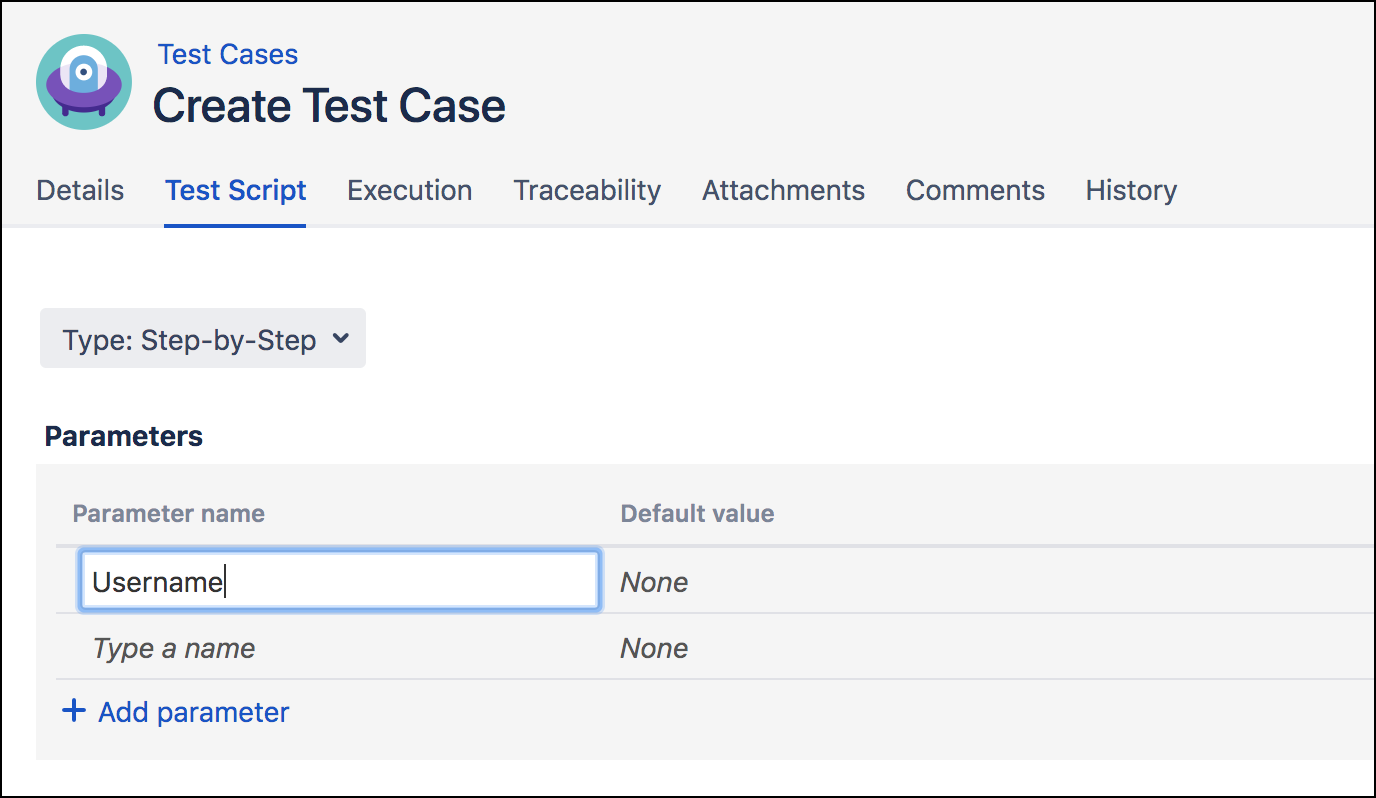Click the Type a name parameter row
The width and height of the screenshot is (1376, 798).
click(172, 648)
